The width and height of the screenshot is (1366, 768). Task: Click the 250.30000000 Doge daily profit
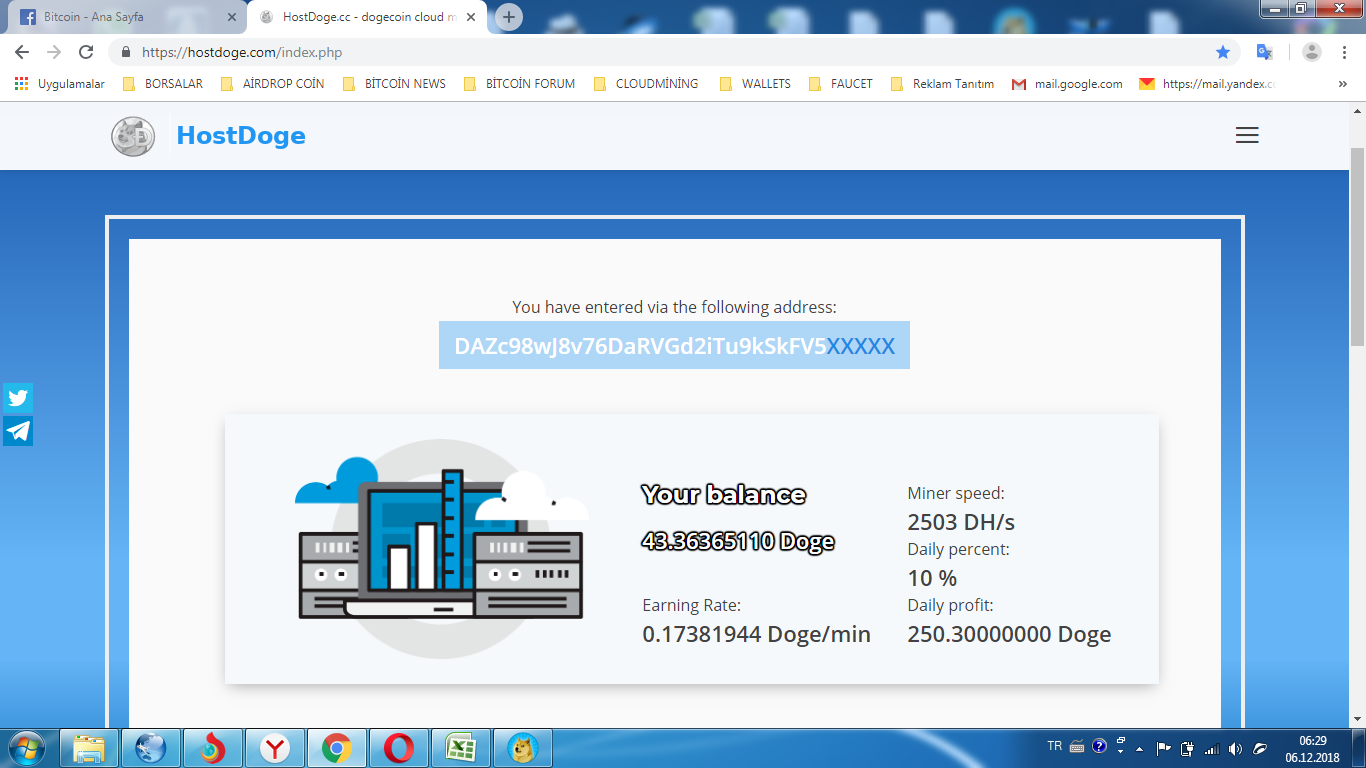[x=1009, y=634]
